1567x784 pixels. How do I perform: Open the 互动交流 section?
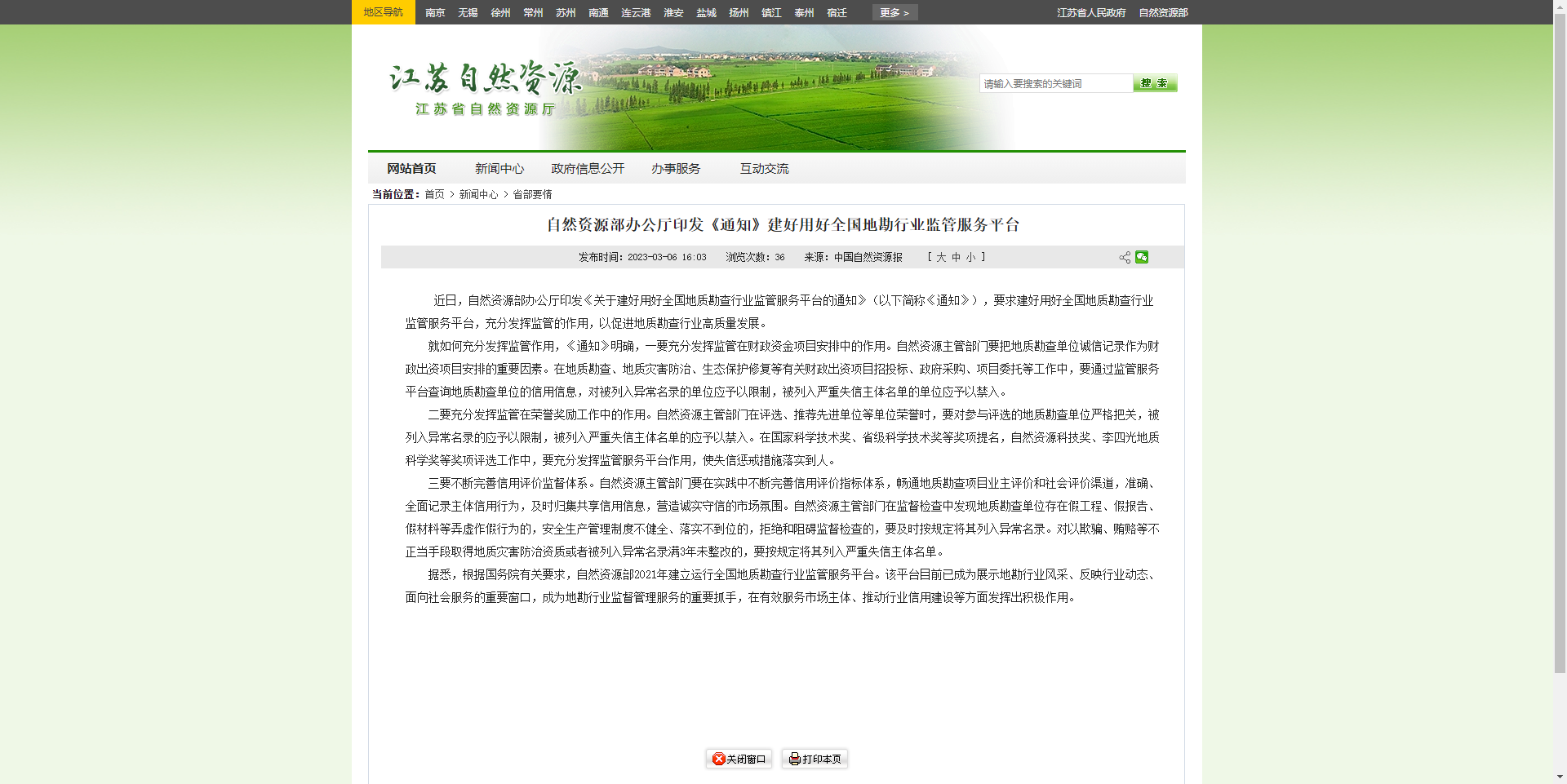coord(764,169)
